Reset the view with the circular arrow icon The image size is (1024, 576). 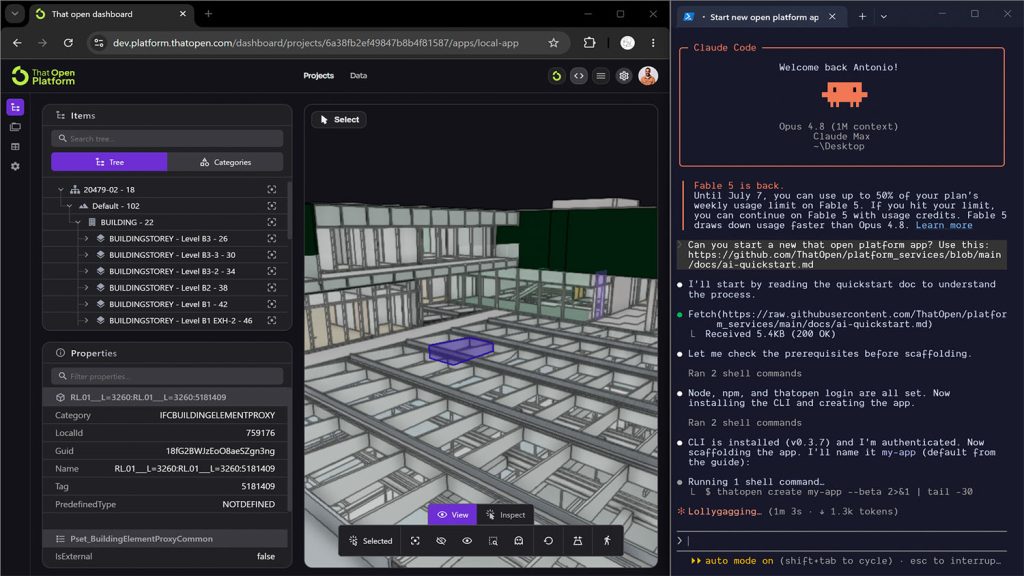548,541
